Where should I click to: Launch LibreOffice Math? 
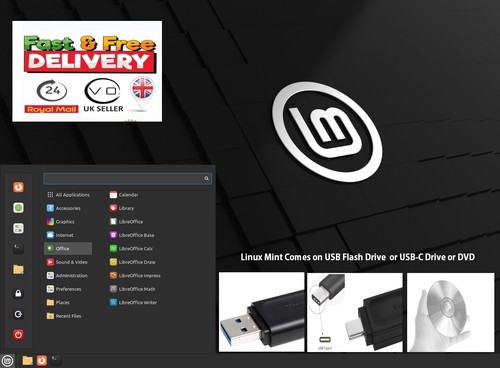tap(132, 289)
